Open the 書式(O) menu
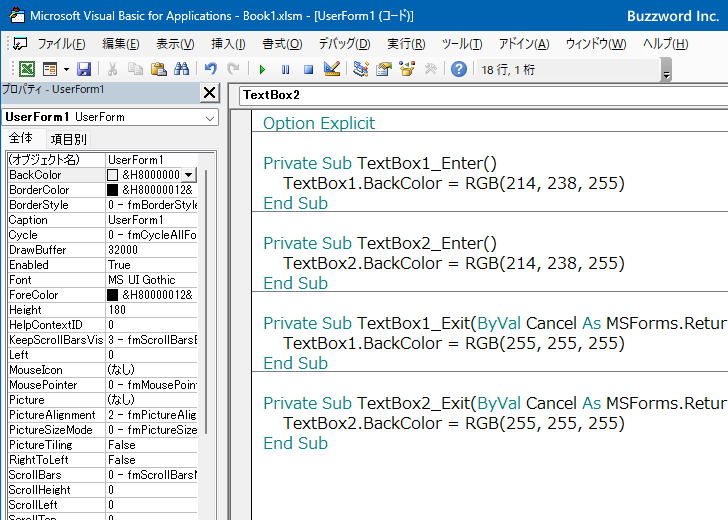Screen dimensions: 728x520 (x=282, y=44)
